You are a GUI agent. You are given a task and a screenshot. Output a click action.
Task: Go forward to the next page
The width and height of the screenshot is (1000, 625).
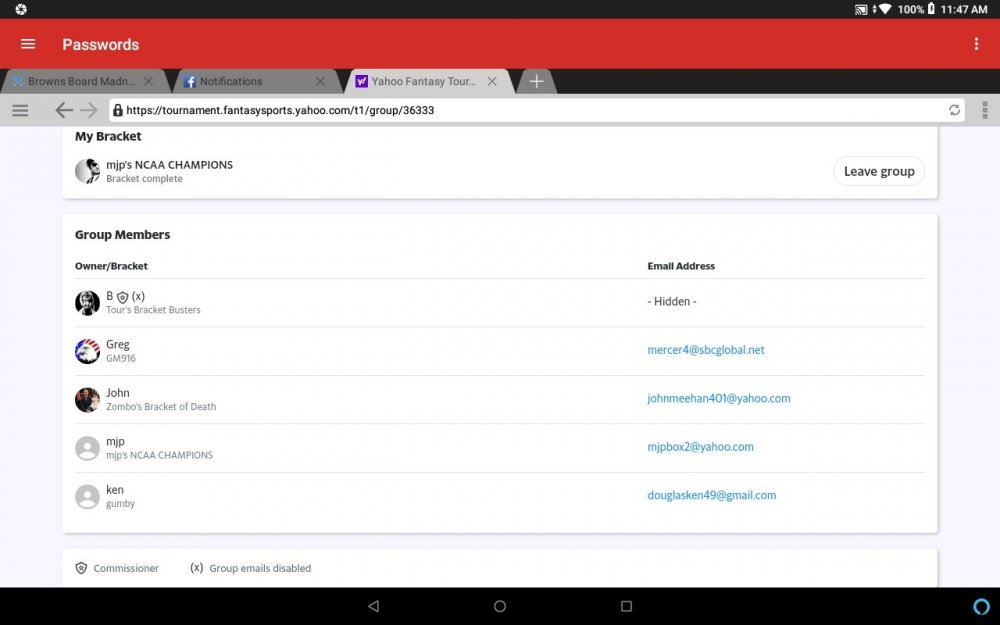coord(89,110)
